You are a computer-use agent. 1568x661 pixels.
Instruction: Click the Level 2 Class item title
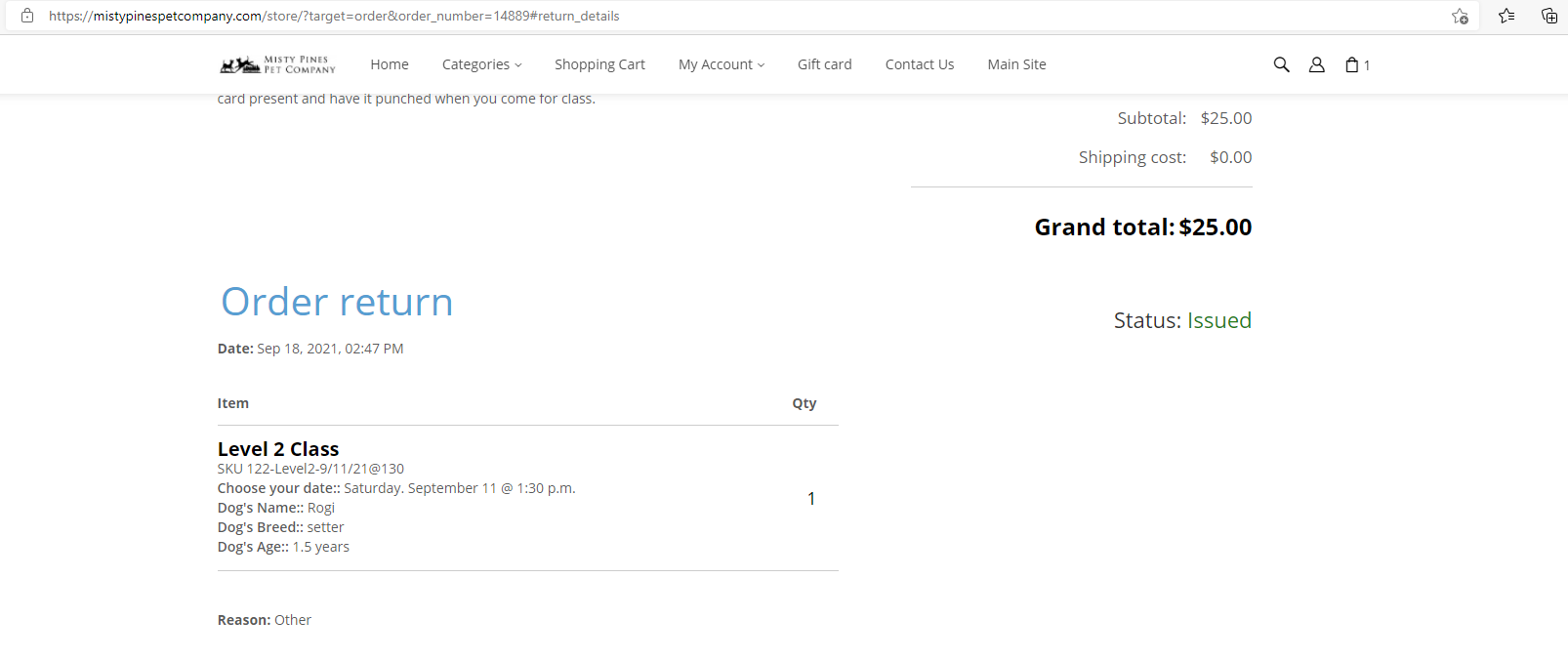(278, 449)
